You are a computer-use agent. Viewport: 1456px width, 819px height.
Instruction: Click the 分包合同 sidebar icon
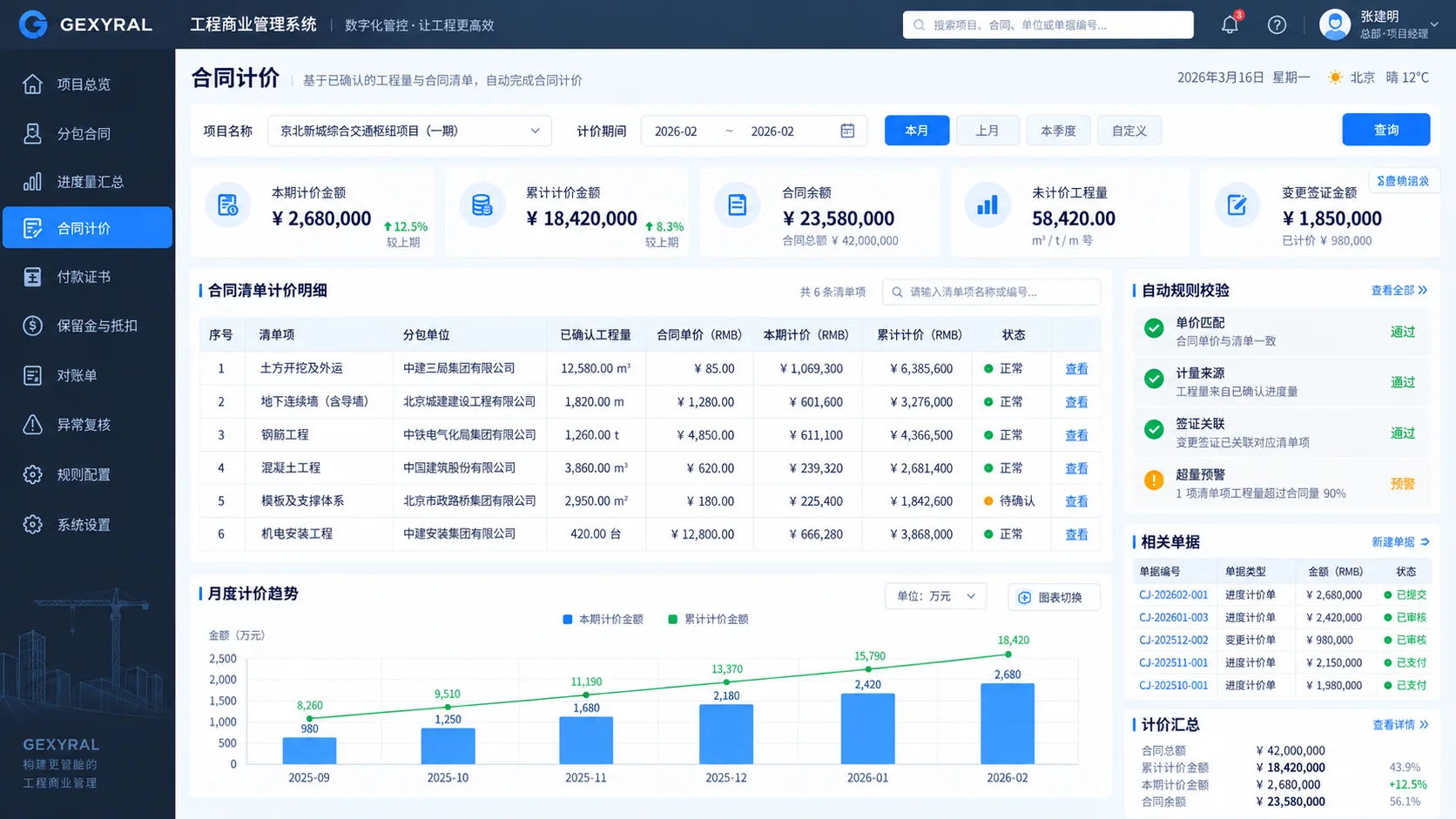(32, 133)
